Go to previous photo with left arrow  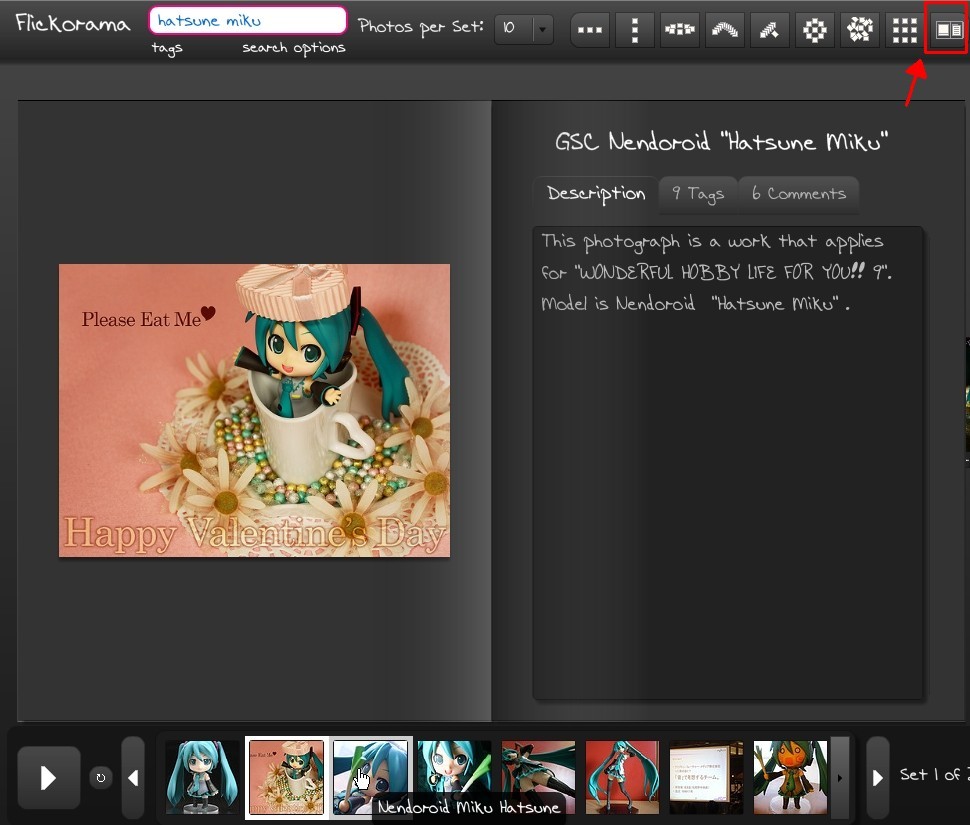click(133, 777)
